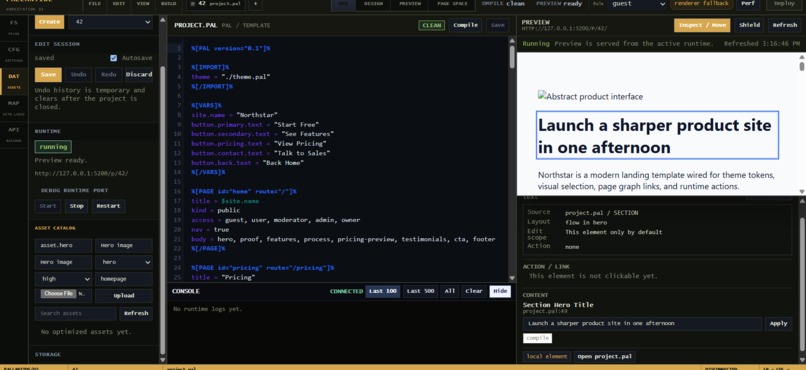Open the API backend sidebar panel
The image size is (806, 370).
click(13, 134)
